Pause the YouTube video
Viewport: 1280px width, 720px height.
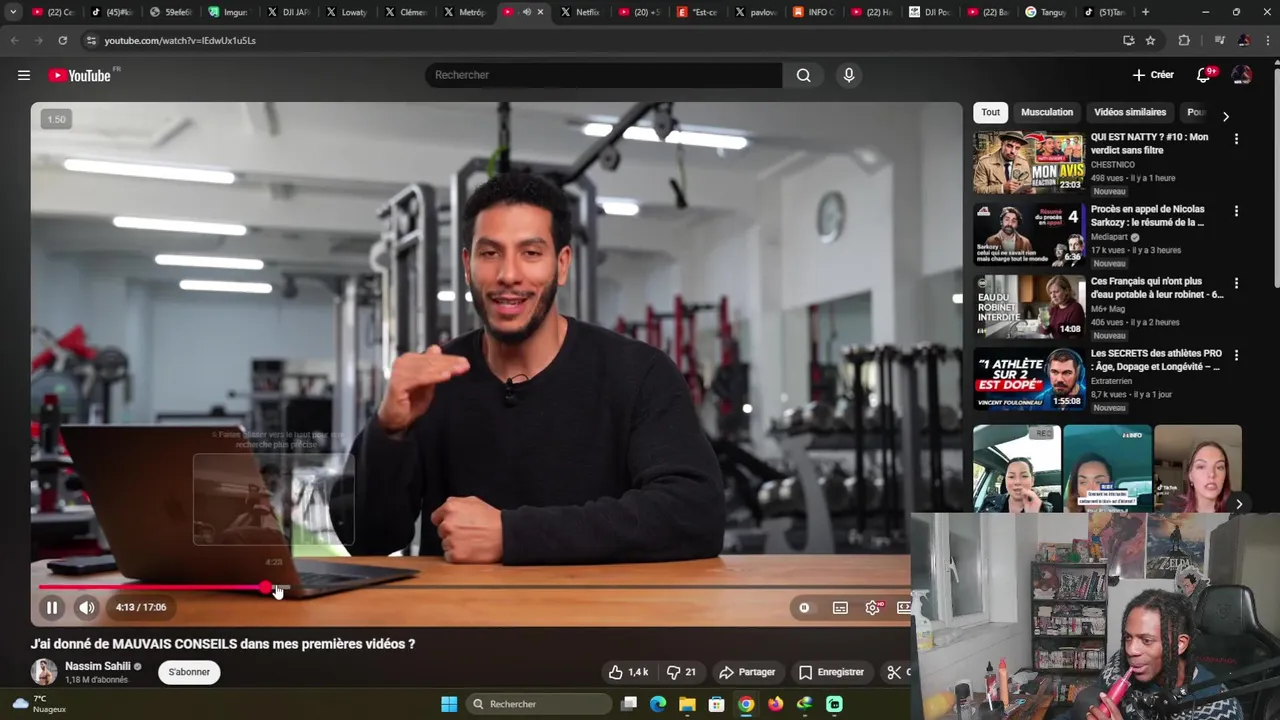pyautogui.click(x=52, y=607)
